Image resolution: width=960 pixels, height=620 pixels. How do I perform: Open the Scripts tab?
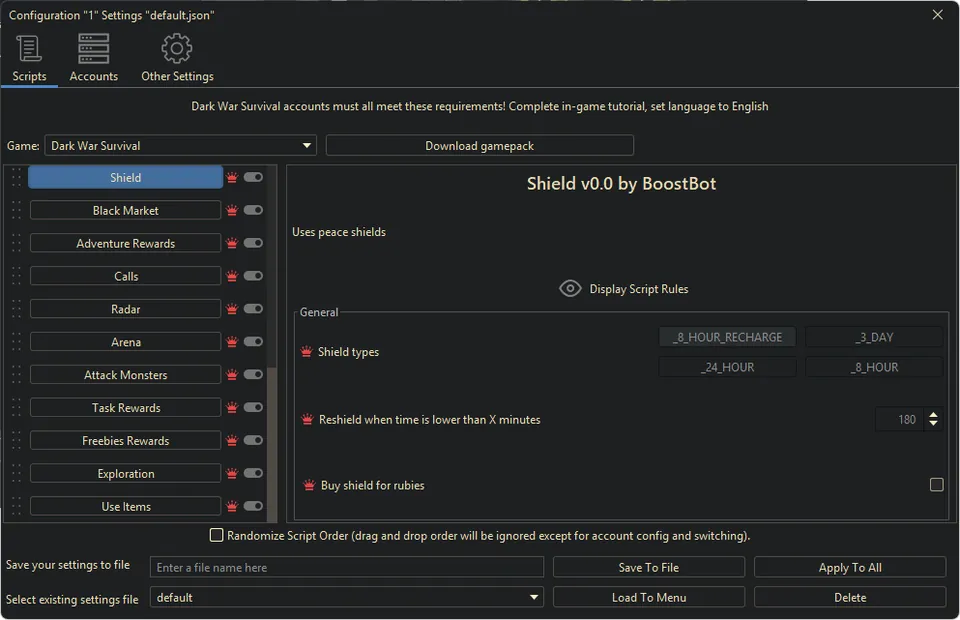(x=29, y=59)
